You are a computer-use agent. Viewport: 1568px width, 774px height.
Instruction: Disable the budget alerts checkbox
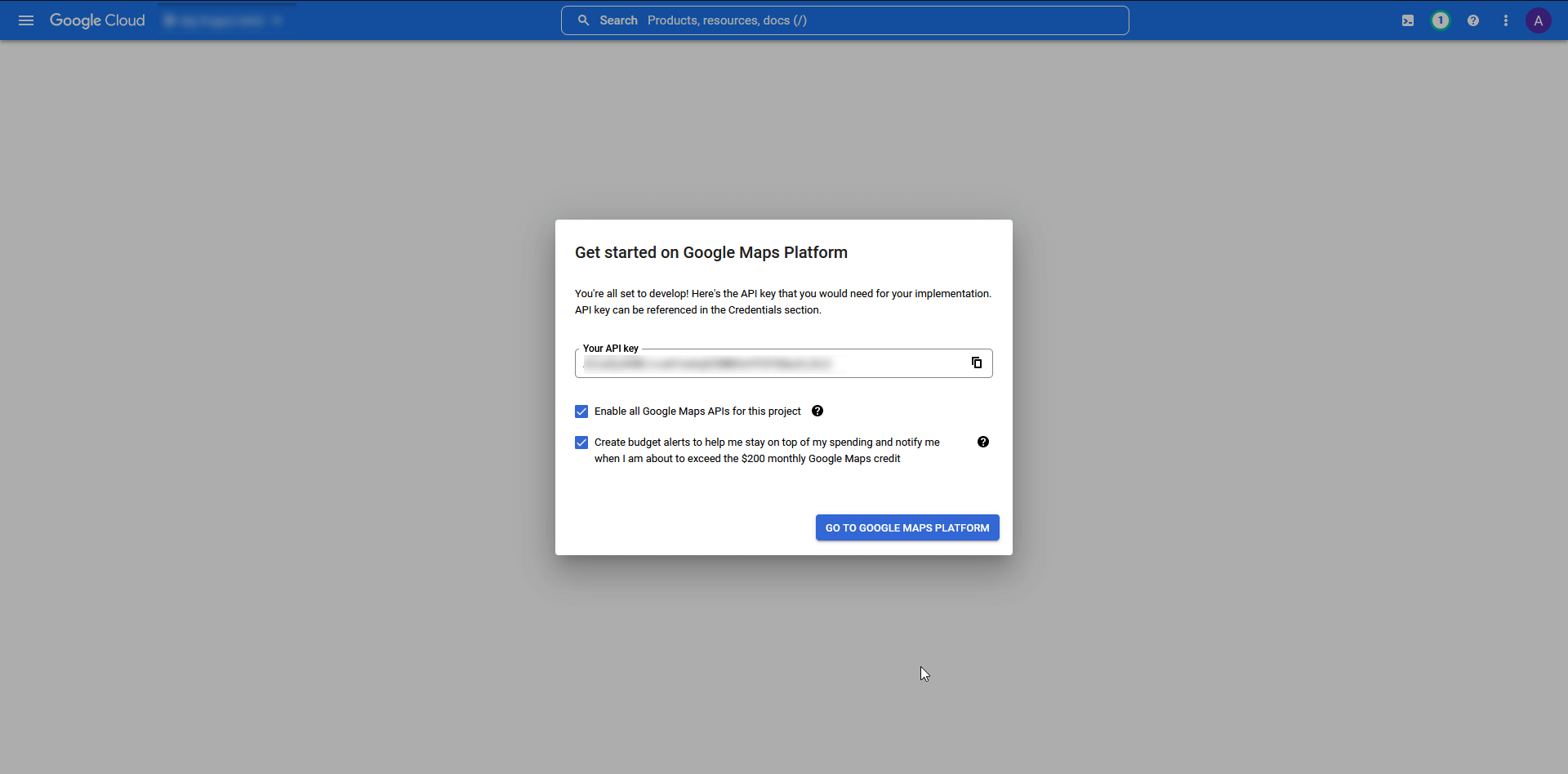pyautogui.click(x=581, y=443)
